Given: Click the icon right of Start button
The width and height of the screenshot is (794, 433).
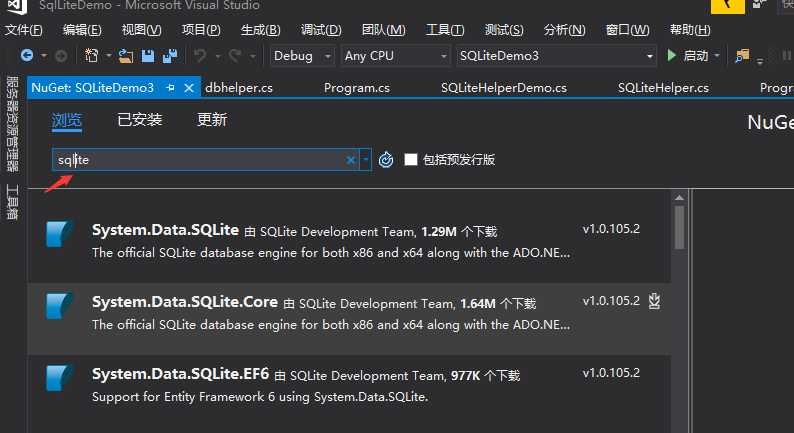Looking at the screenshot, I should pos(742,56).
